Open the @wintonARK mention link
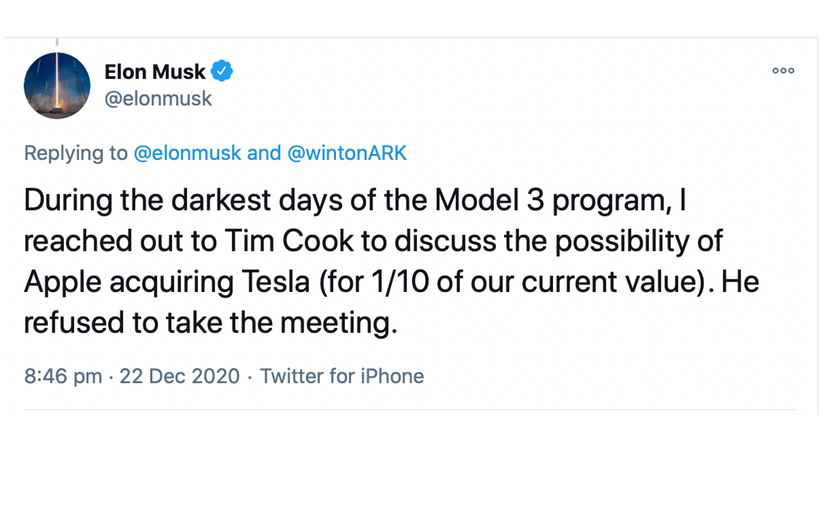This screenshot has height=530, width=820. tap(347, 153)
